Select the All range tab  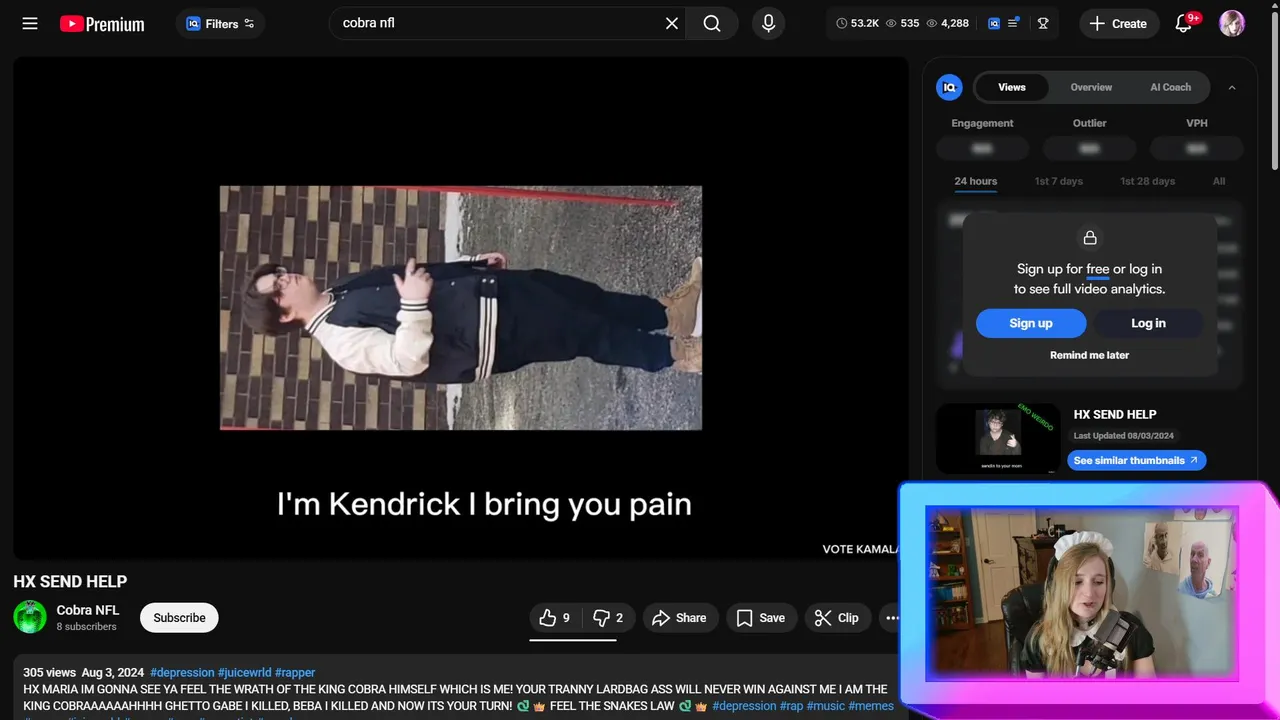1219,182
